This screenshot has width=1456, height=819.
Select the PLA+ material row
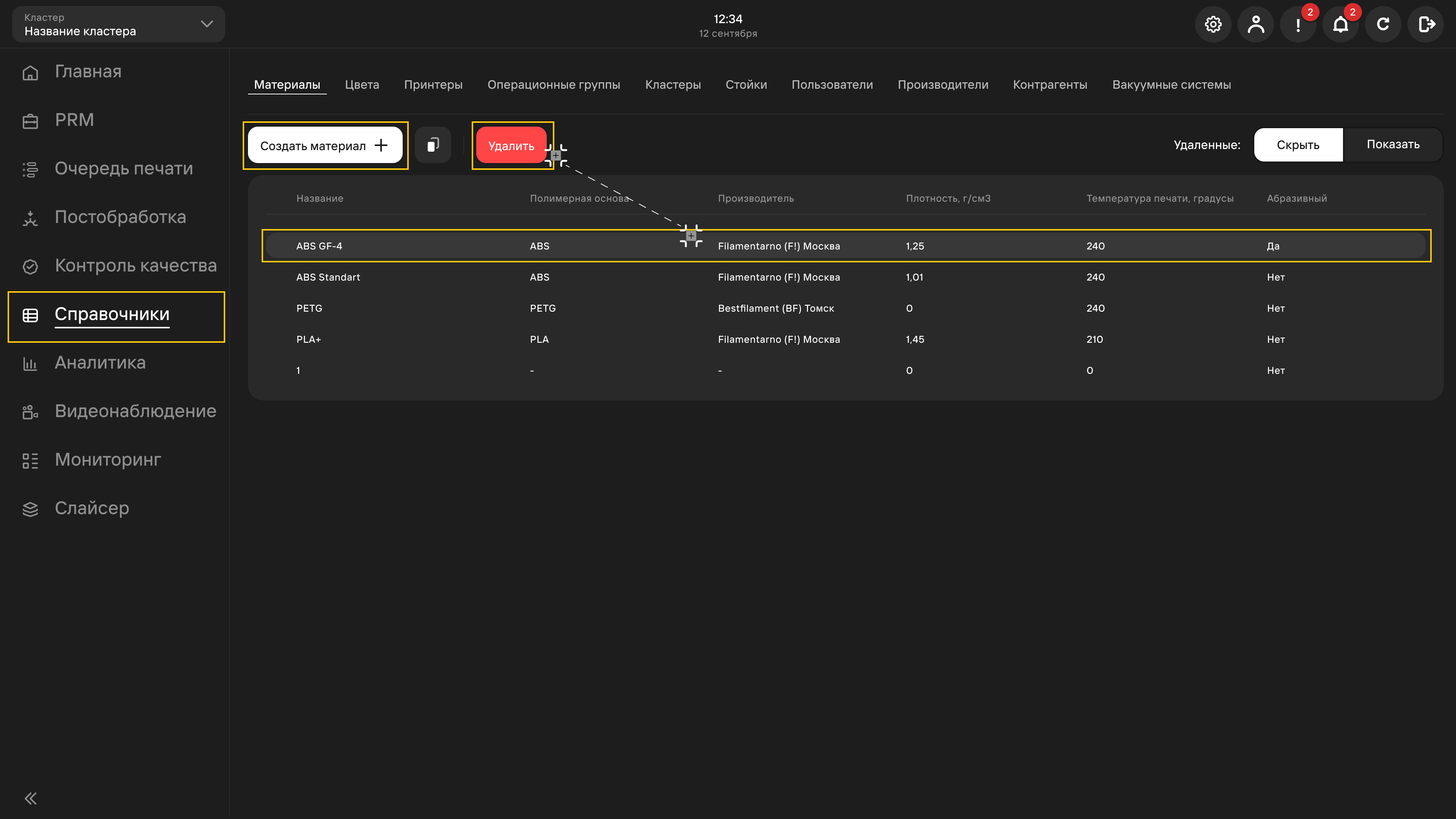point(846,339)
